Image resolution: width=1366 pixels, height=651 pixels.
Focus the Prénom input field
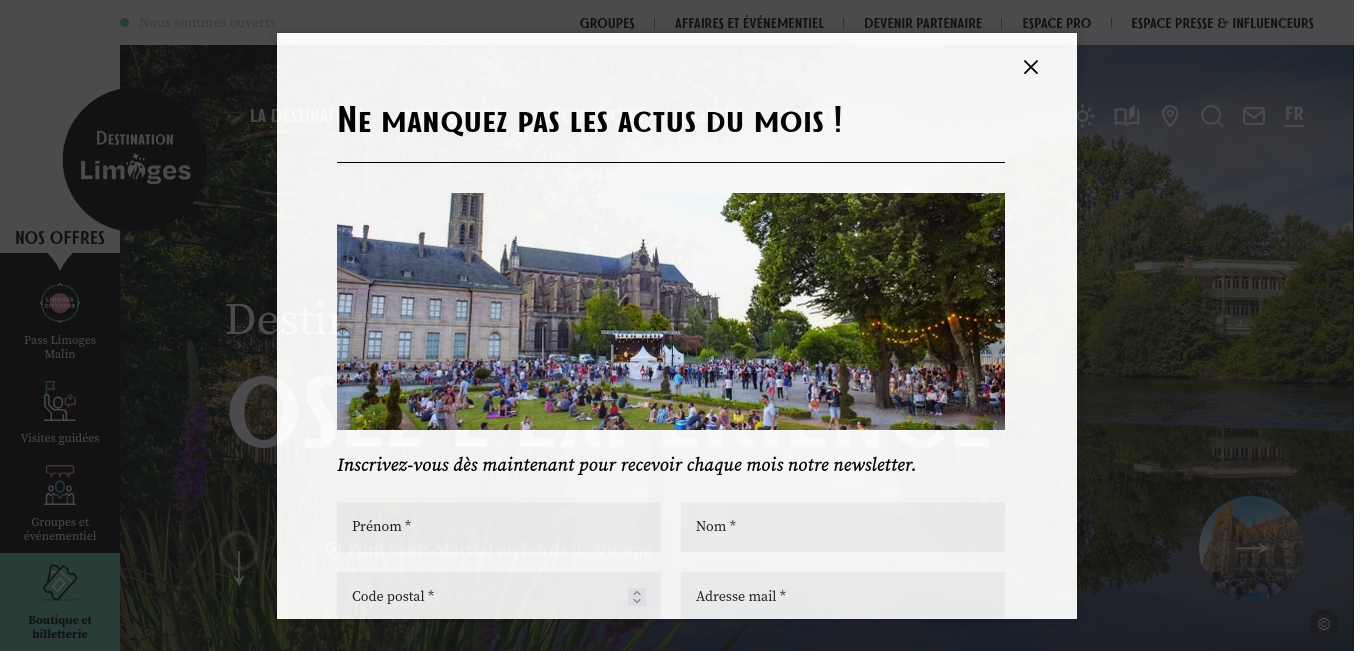pyautogui.click(x=499, y=527)
